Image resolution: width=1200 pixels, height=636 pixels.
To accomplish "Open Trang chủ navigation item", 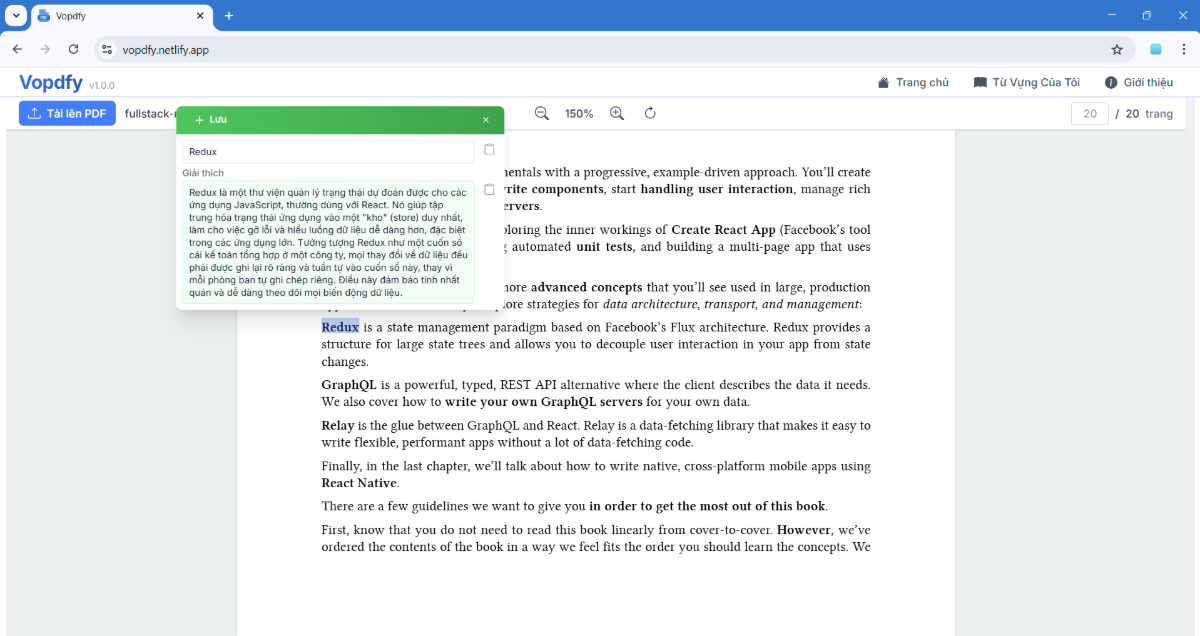I will tap(912, 82).
